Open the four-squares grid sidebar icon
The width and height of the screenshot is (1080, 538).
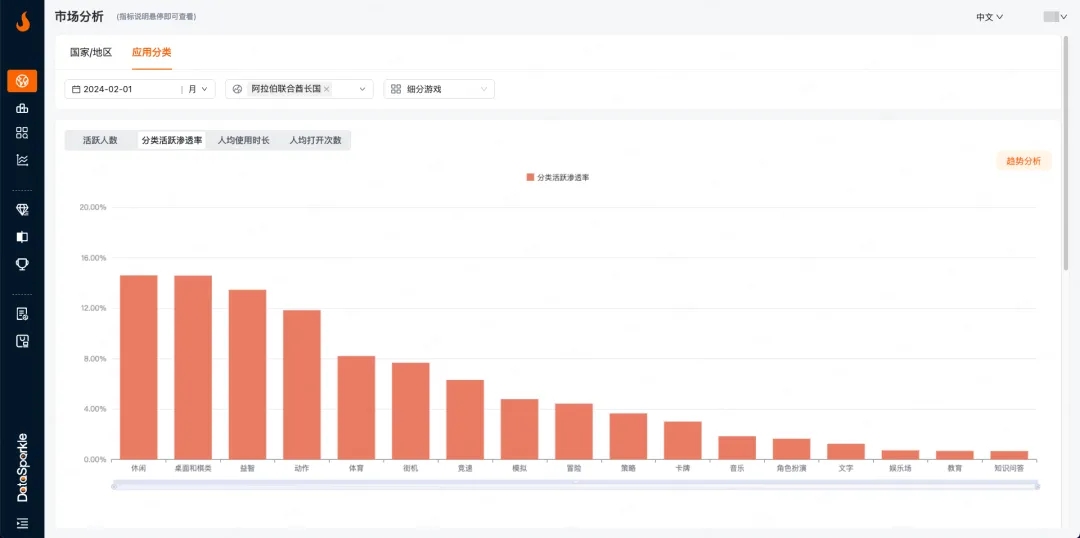(22, 133)
